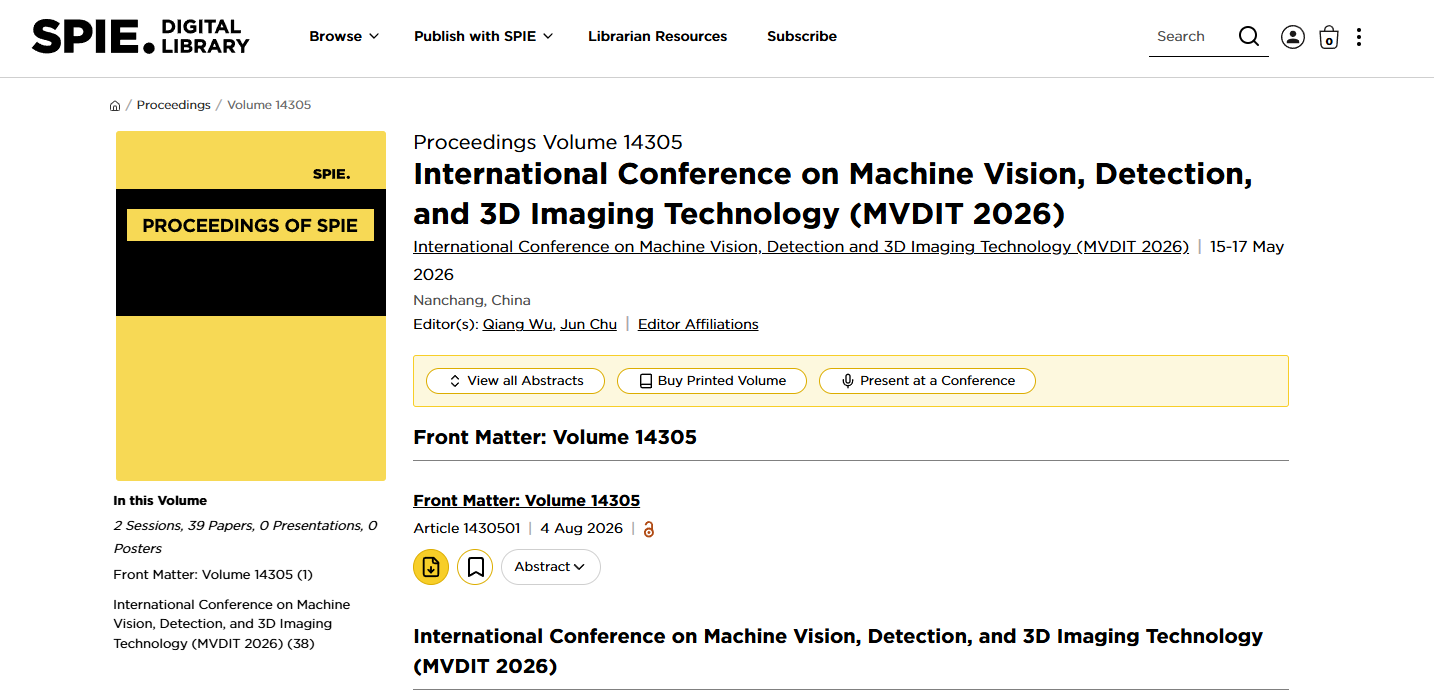This screenshot has width=1434, height=690.
Task: Open Librarian Resources
Action: 658,36
